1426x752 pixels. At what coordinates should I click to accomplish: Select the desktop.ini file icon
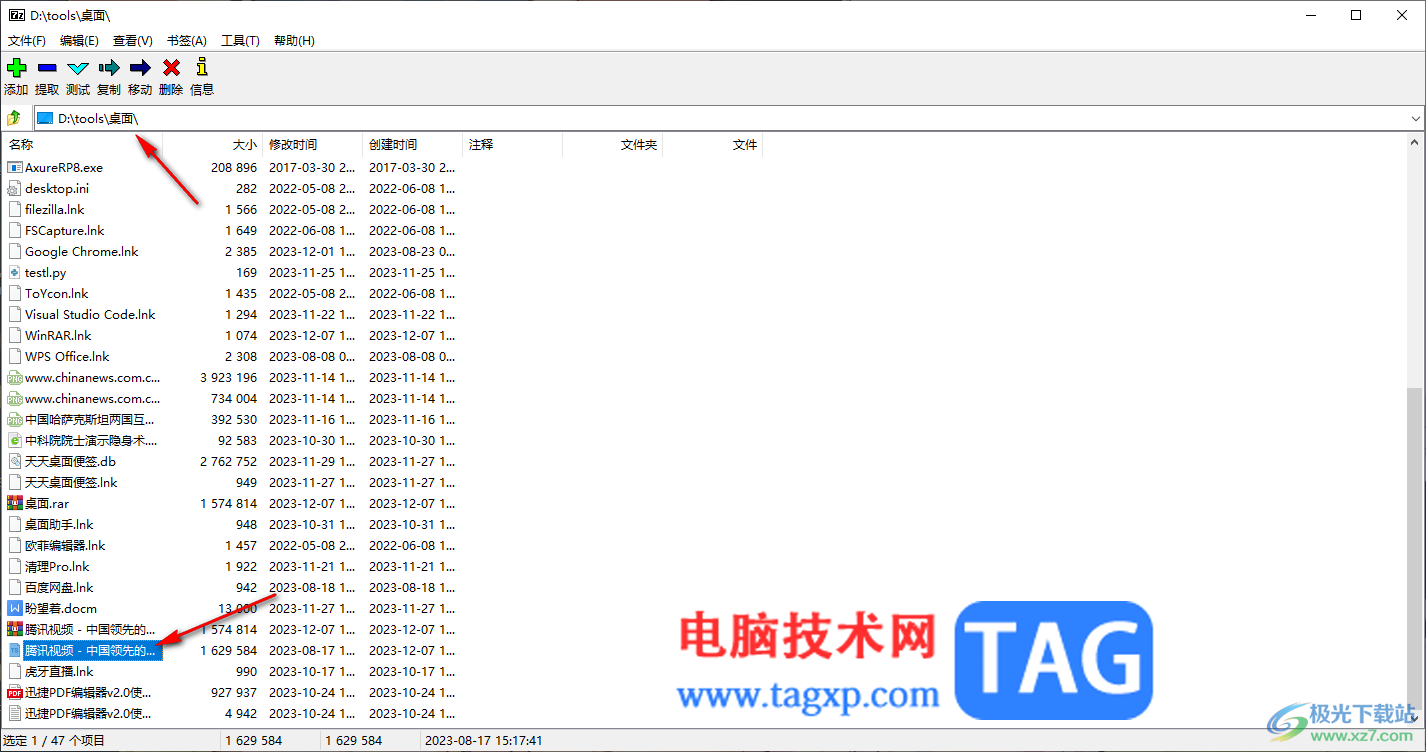14,189
